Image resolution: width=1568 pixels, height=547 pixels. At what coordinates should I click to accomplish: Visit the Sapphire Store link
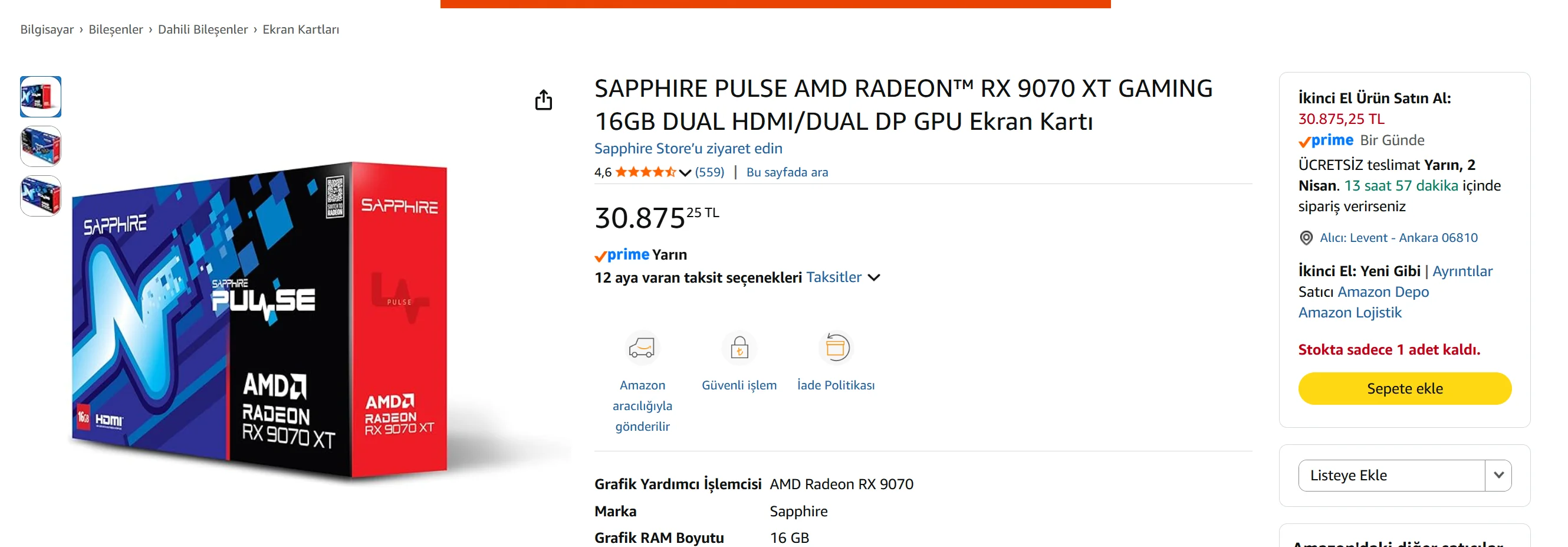688,149
